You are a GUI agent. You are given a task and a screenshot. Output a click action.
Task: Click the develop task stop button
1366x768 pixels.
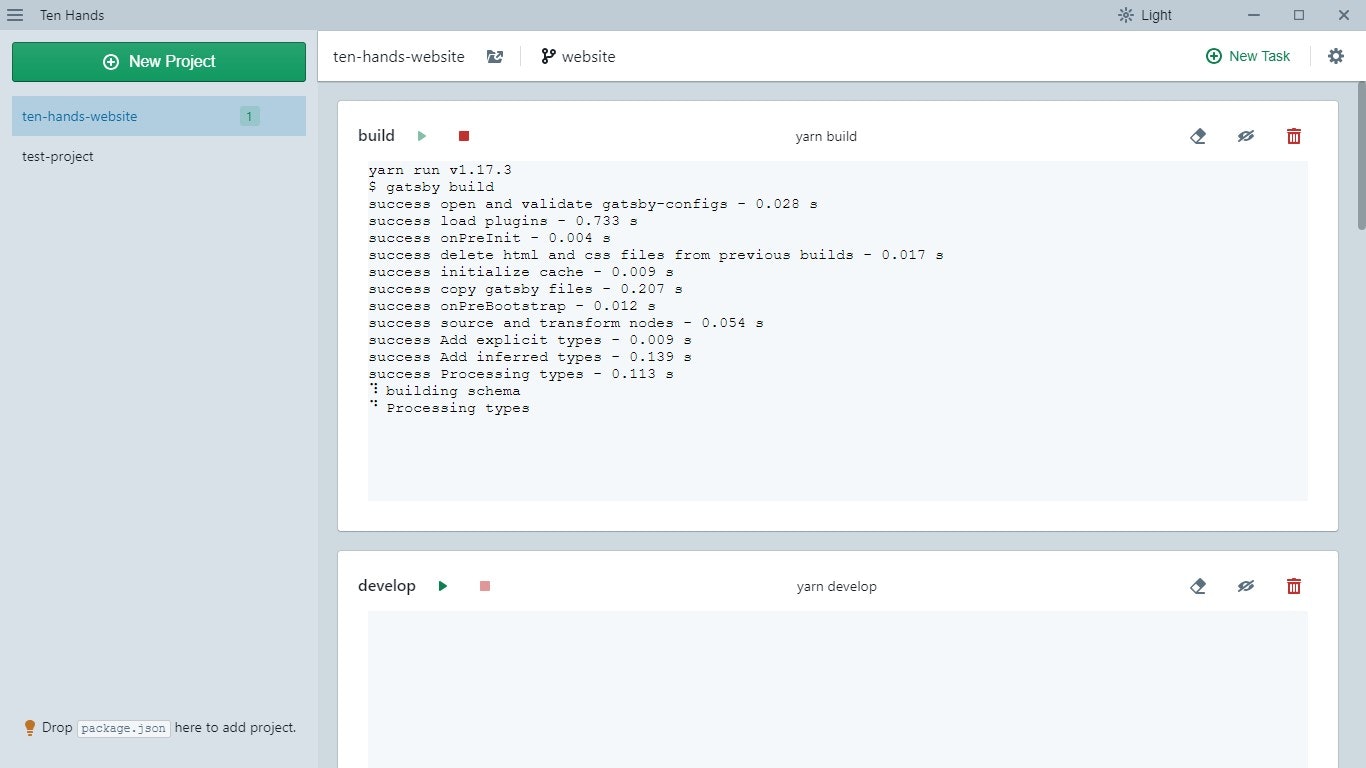click(485, 586)
